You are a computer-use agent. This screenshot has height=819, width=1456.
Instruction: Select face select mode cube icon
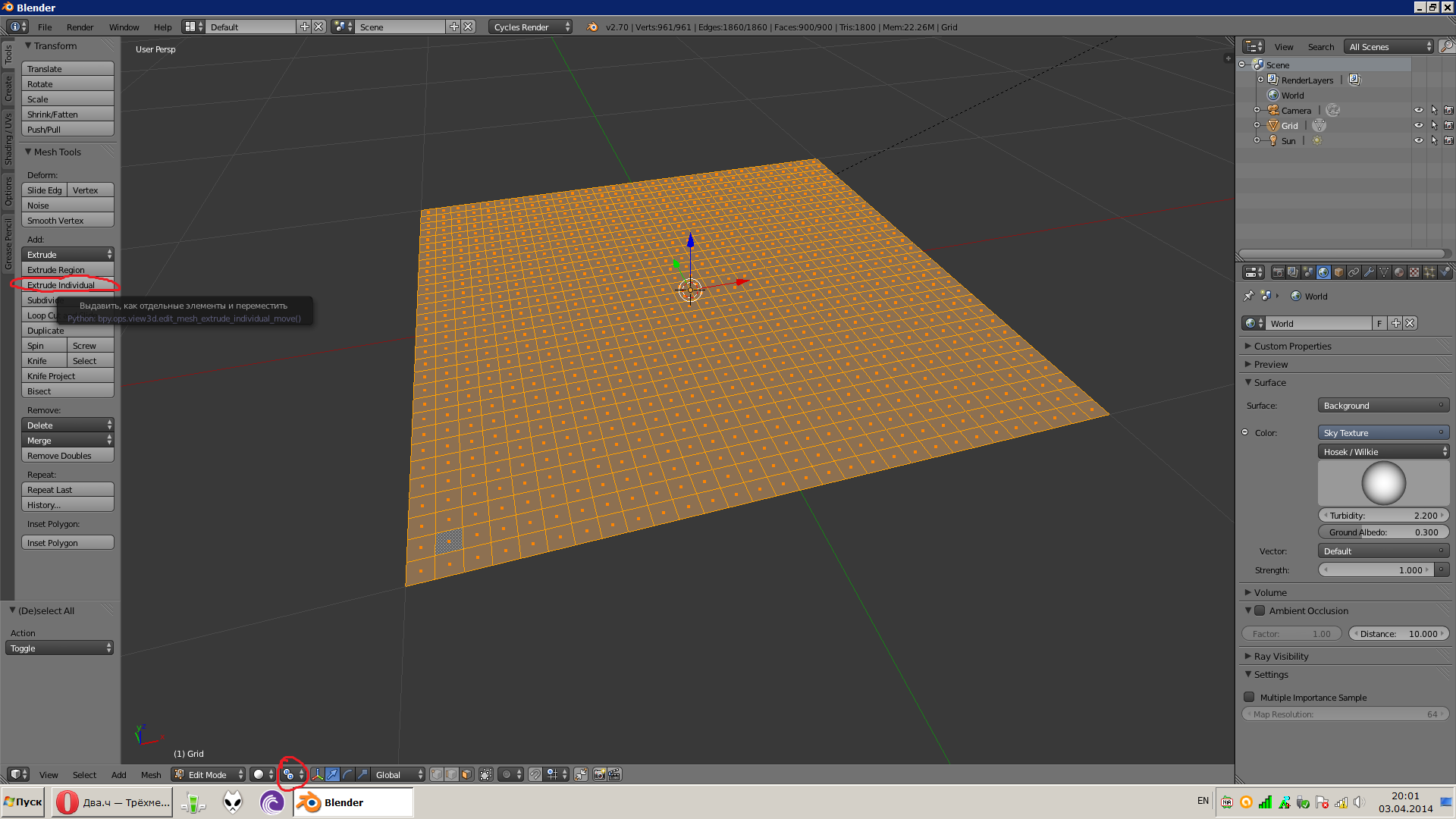(466, 774)
